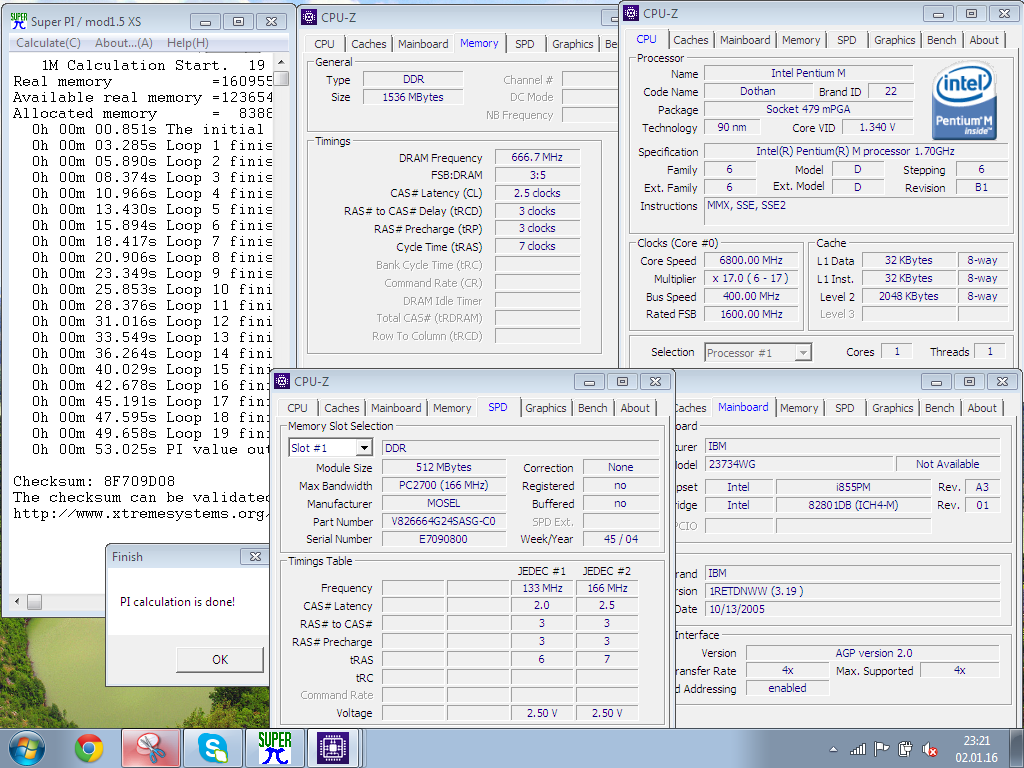Select Graphics tab in Memory window

[572, 44]
